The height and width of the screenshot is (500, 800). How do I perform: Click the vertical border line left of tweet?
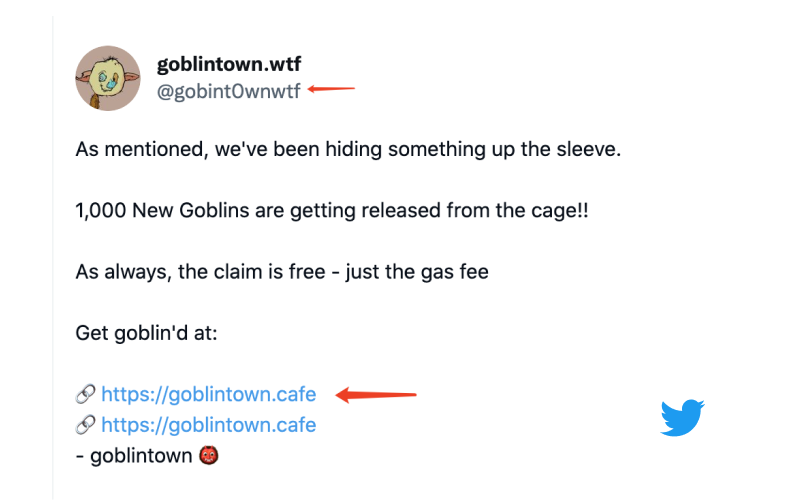(53, 258)
